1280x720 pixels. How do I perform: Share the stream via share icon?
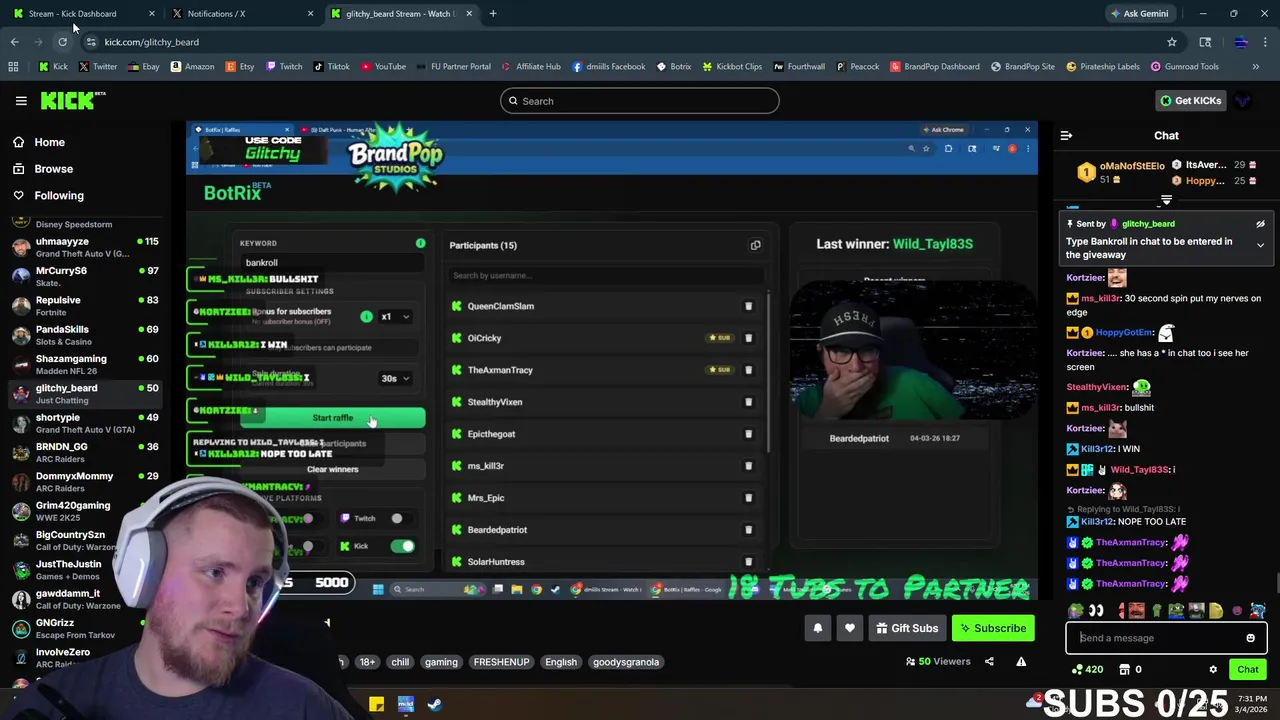(x=989, y=661)
